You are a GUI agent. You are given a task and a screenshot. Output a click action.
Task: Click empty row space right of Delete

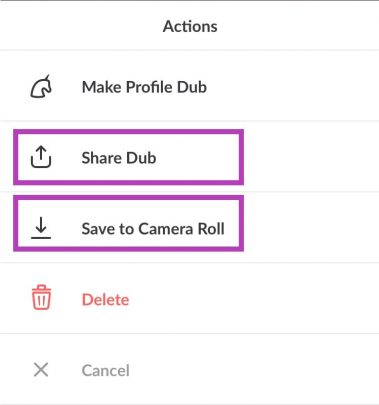(x=253, y=299)
